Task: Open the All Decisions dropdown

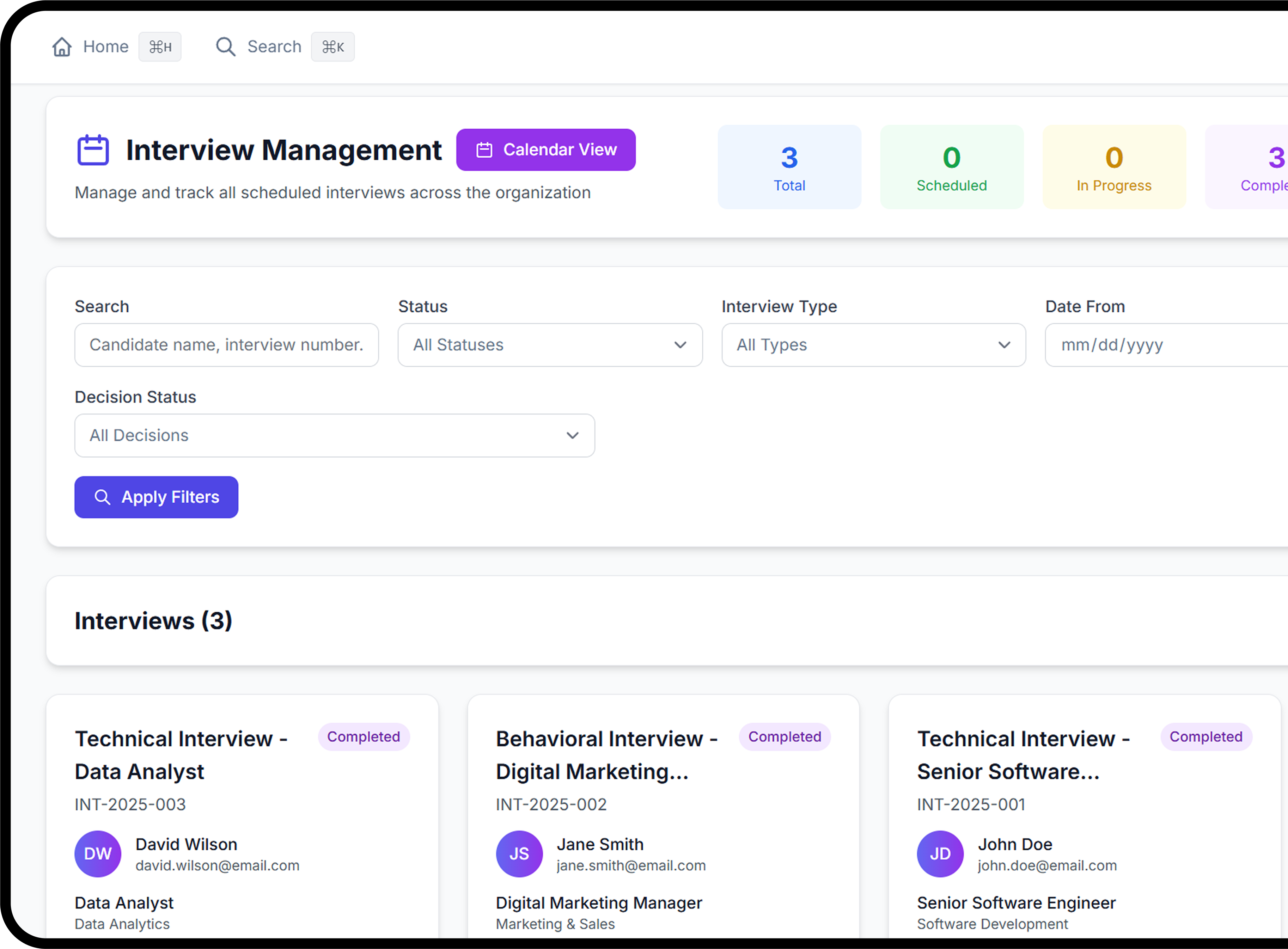Action: point(334,435)
